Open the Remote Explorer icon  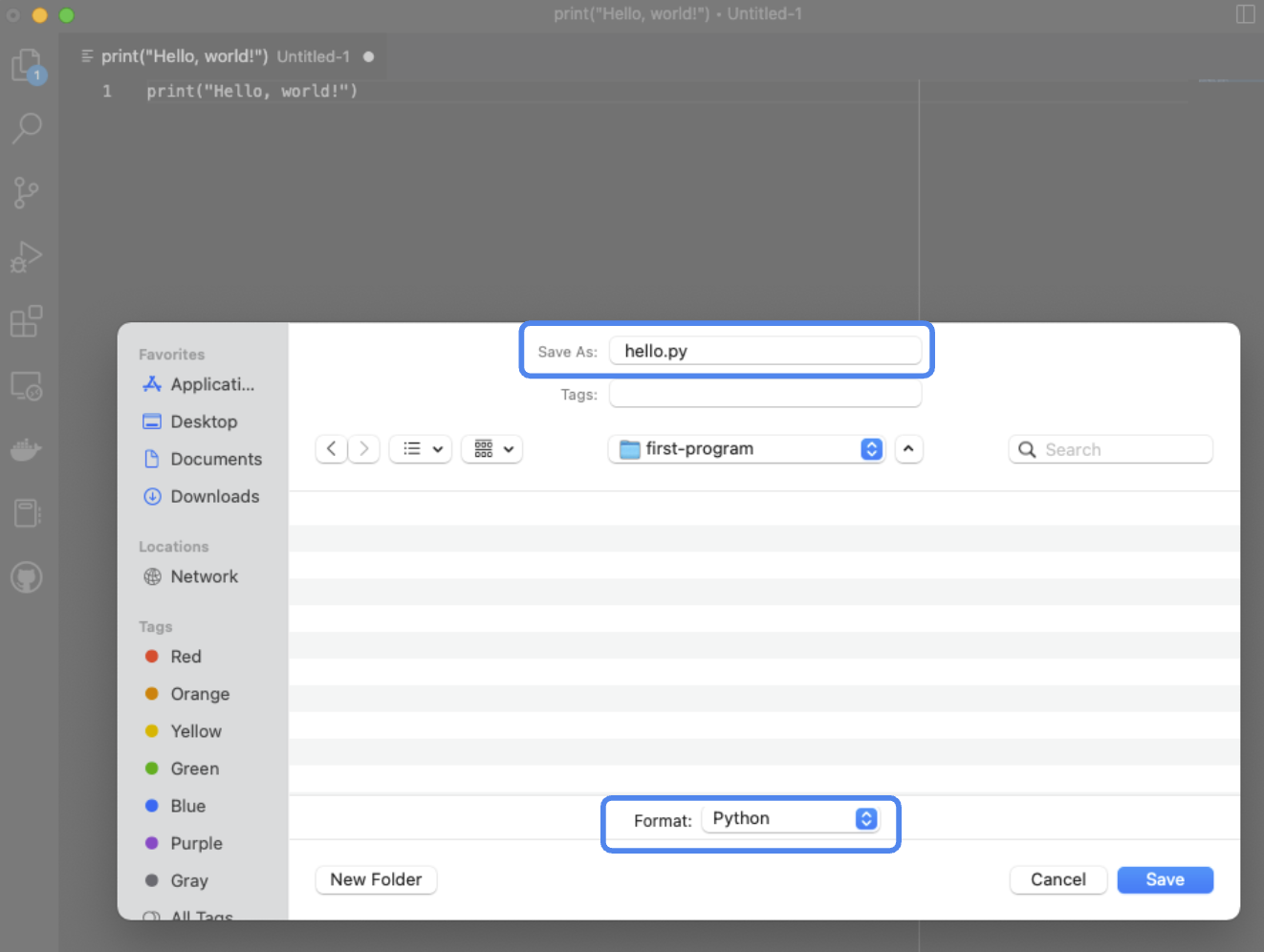(x=27, y=386)
